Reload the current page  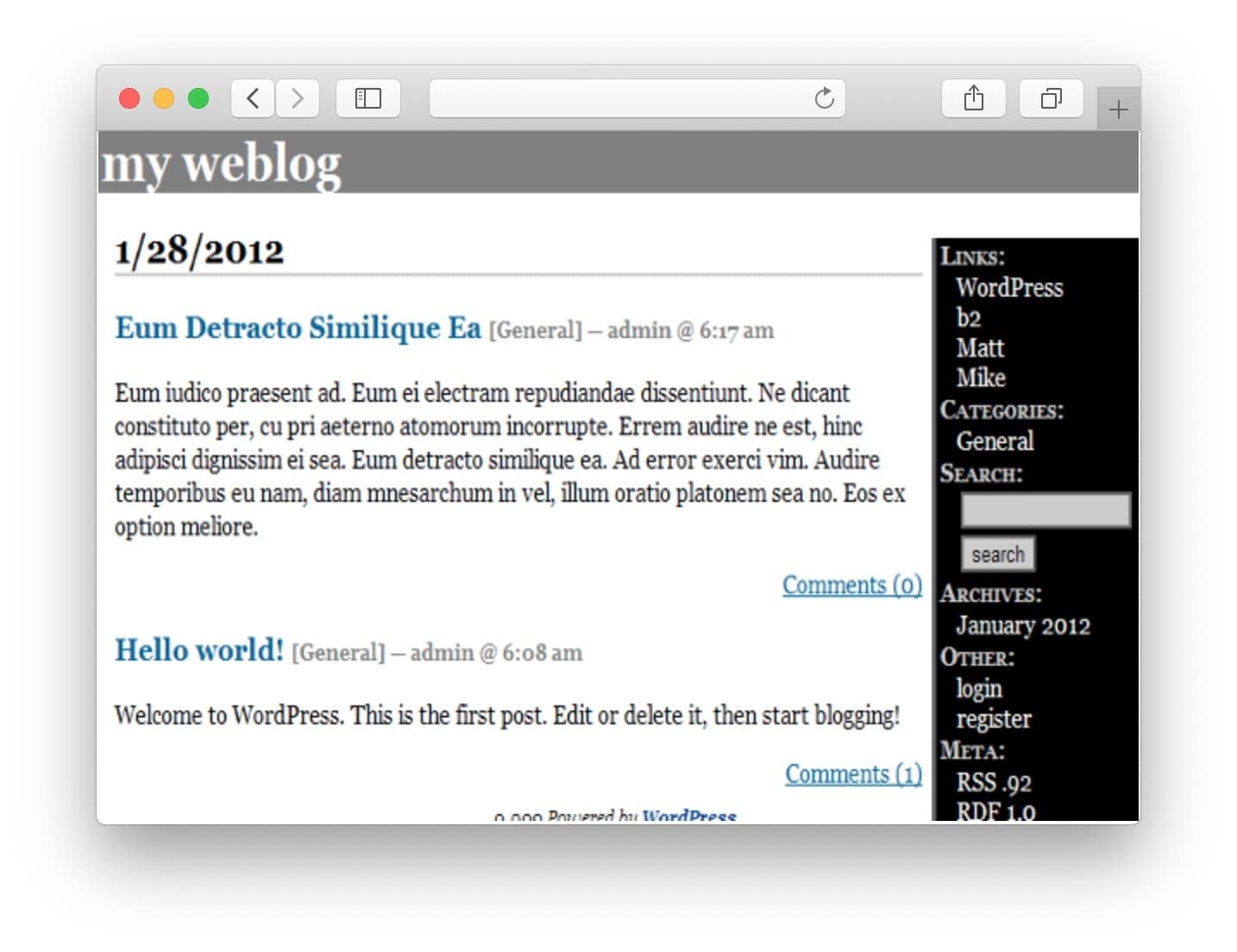coord(824,98)
